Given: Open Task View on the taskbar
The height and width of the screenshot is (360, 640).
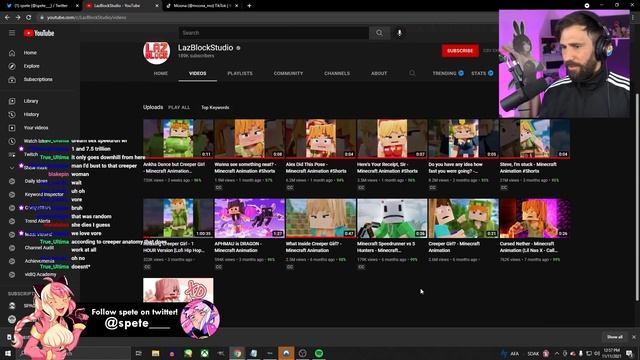Looking at the screenshot, I should click(x=139, y=353).
